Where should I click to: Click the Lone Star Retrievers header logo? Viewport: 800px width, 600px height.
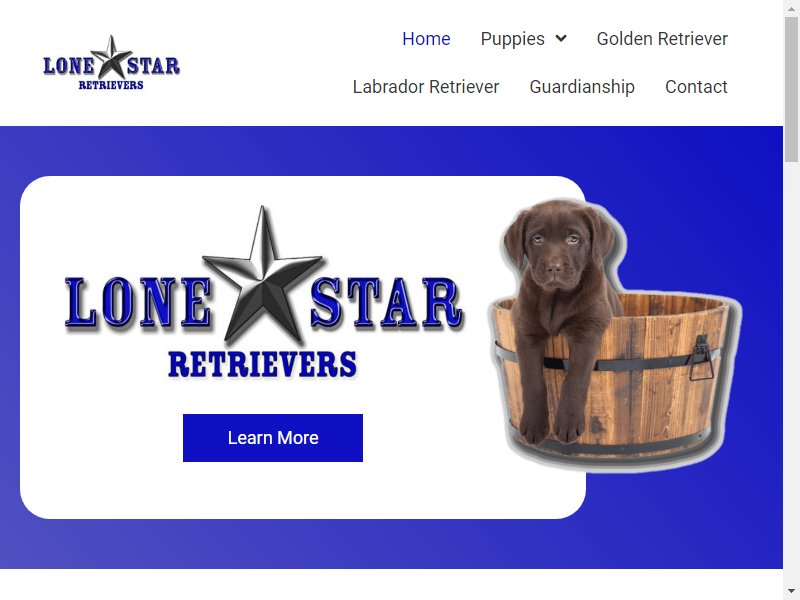point(111,63)
